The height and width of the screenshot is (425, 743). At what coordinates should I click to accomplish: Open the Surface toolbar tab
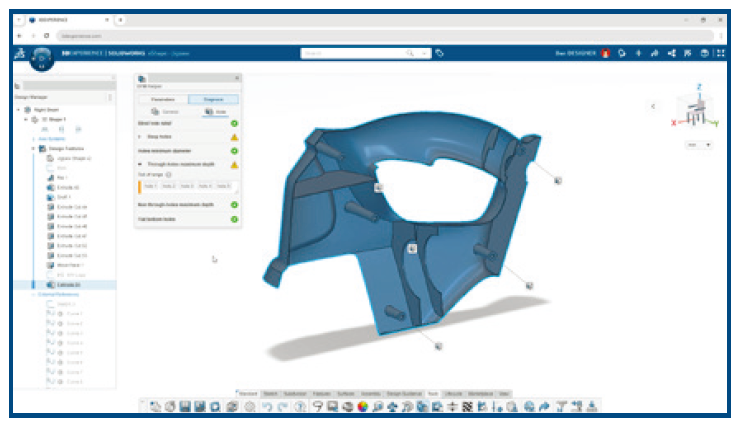tap(345, 394)
